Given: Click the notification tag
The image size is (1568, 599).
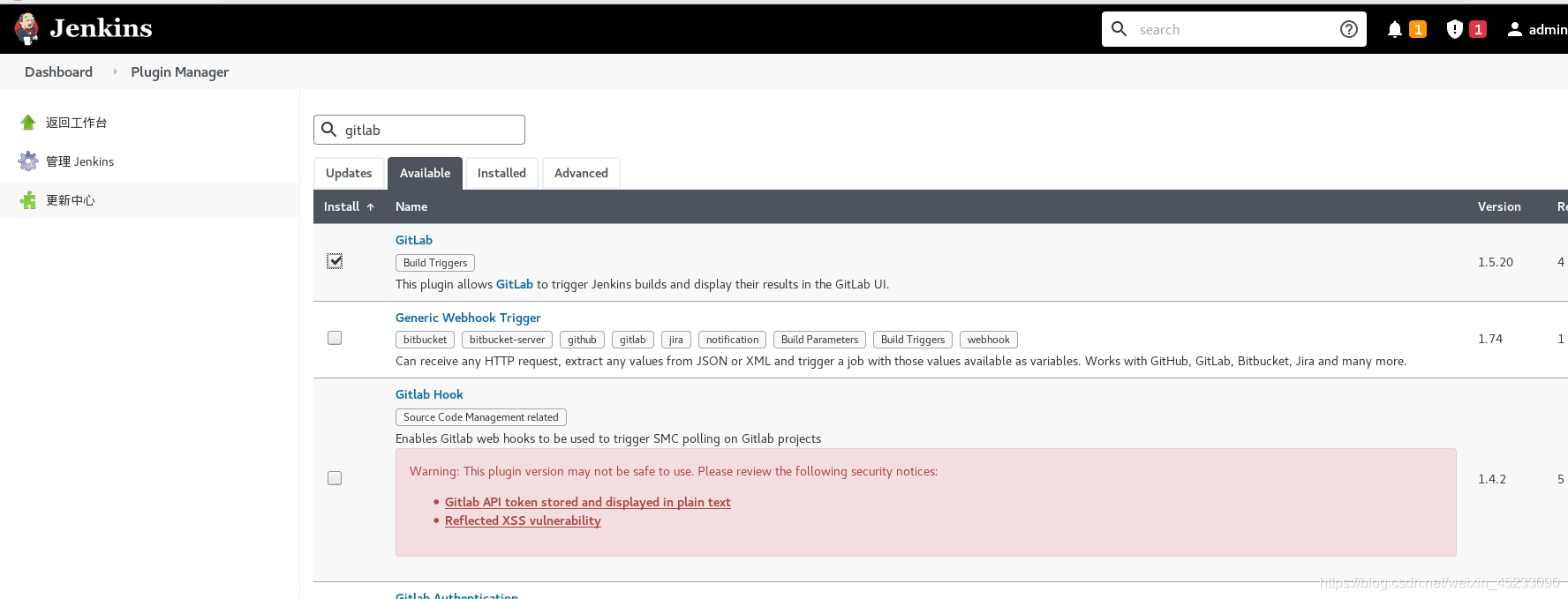Looking at the screenshot, I should (732, 340).
